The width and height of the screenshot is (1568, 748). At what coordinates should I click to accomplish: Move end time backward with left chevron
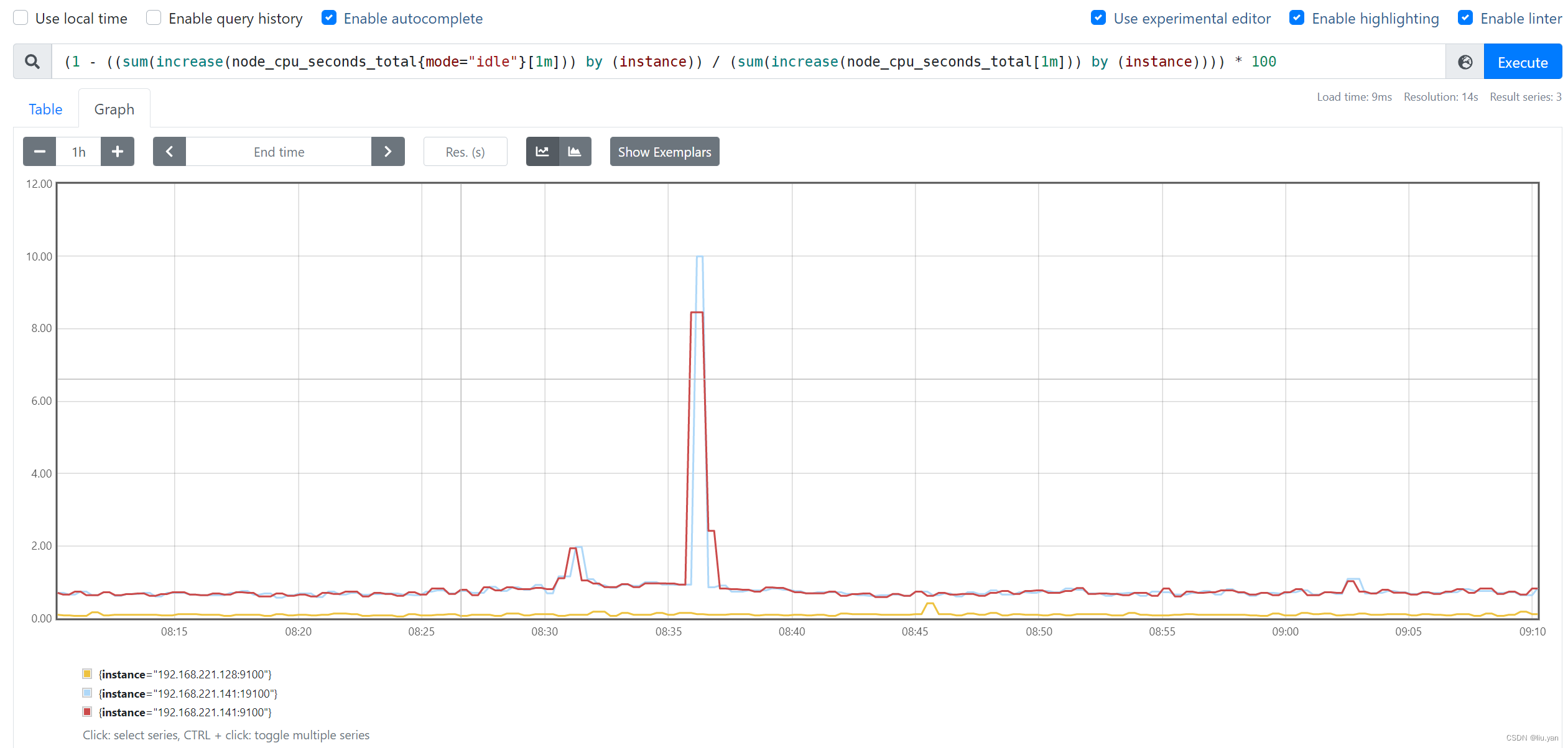click(x=169, y=152)
